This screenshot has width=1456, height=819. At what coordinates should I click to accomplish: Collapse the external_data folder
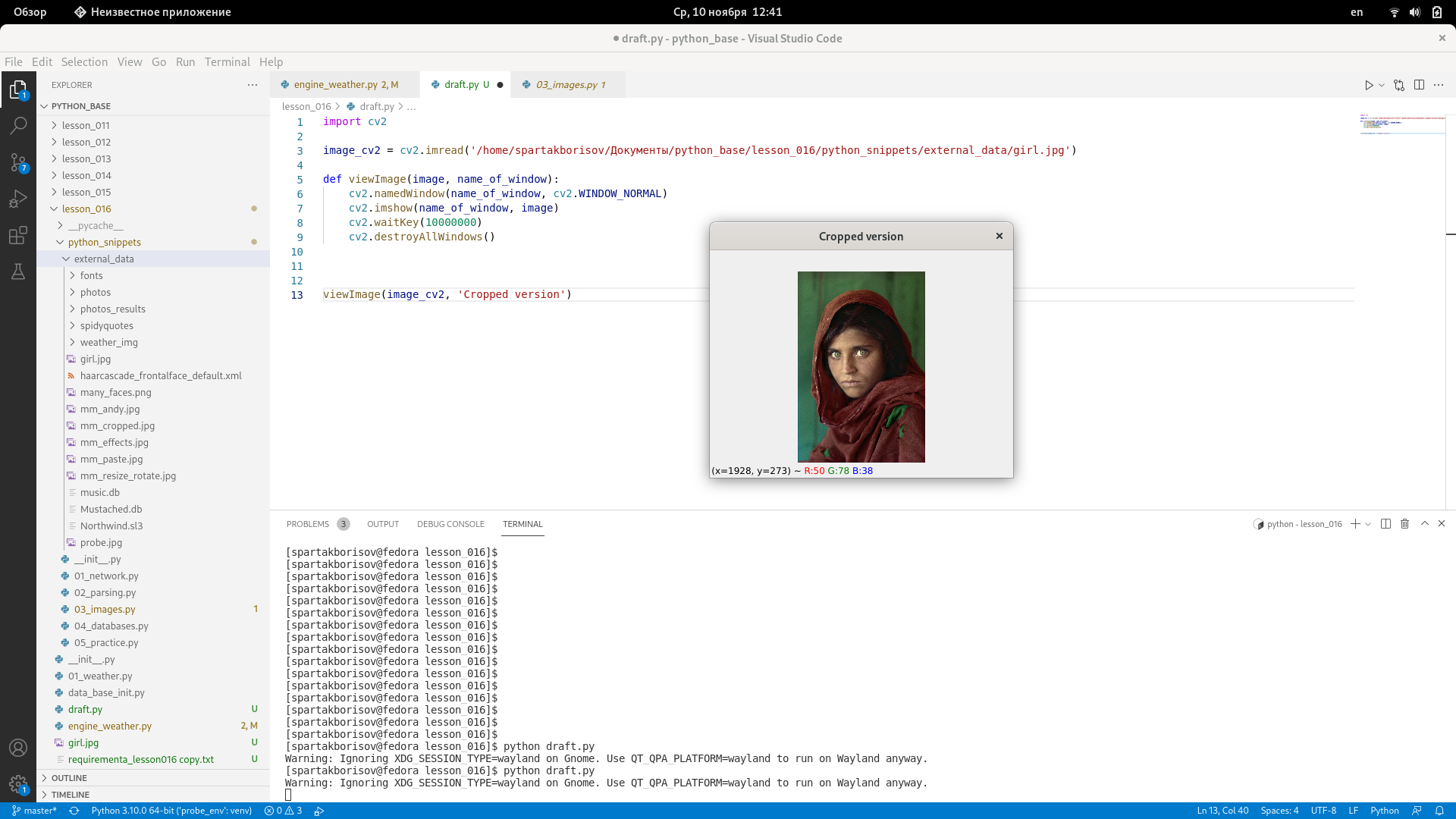click(x=104, y=259)
